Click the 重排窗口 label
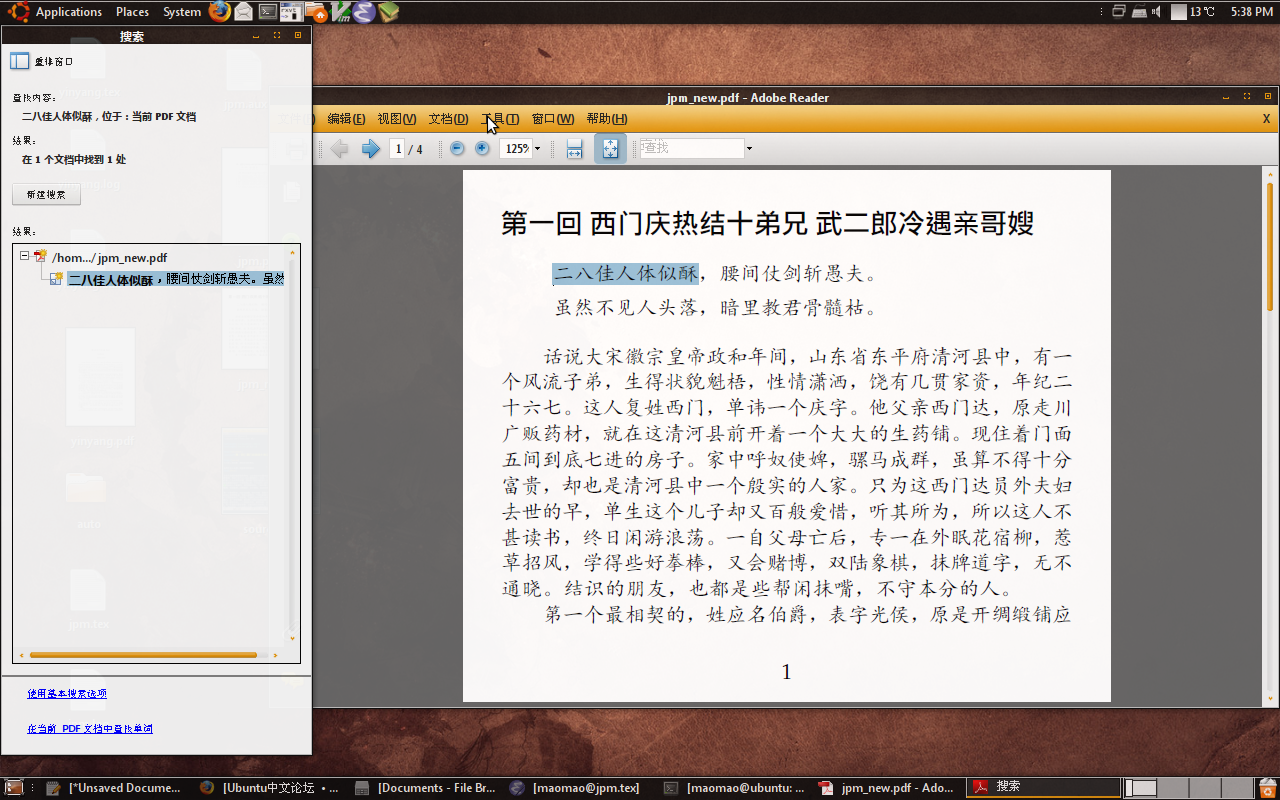 53,62
